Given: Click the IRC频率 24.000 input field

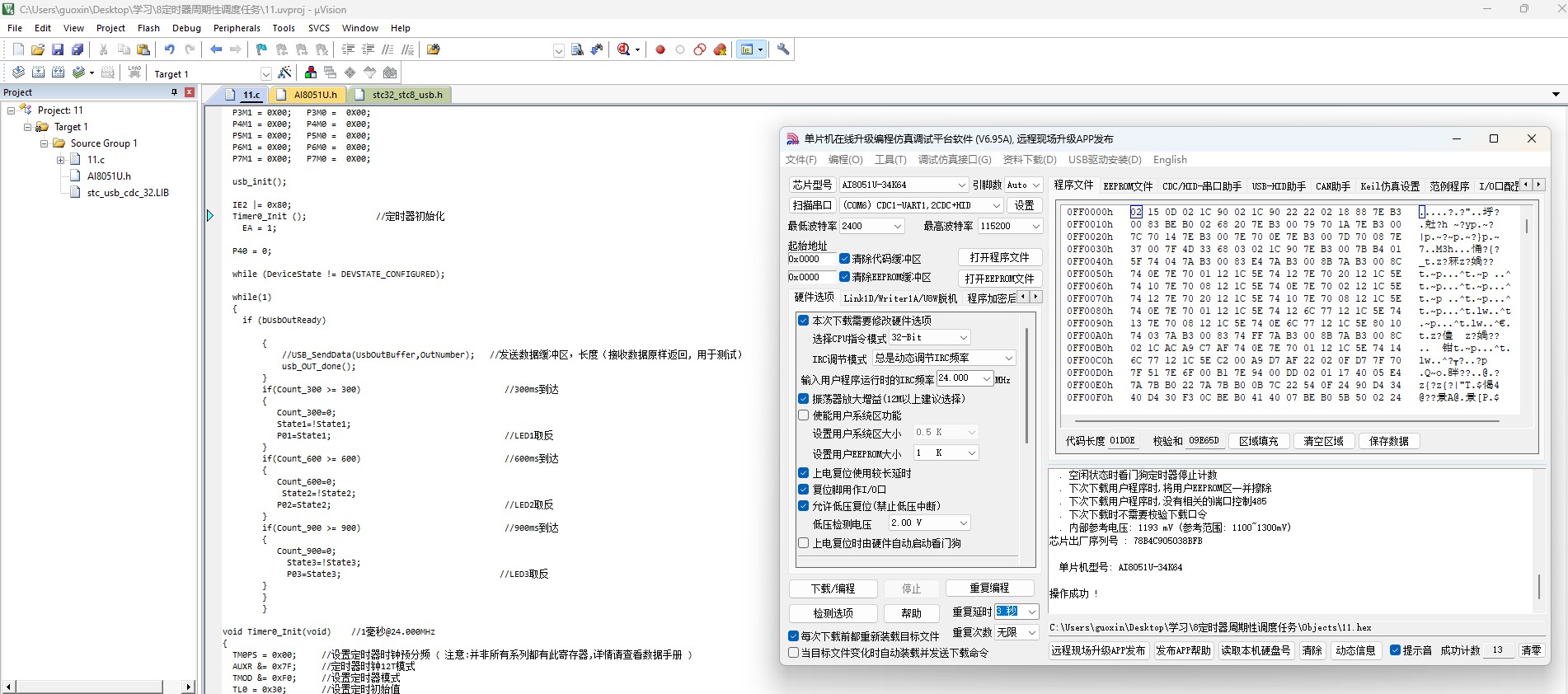Looking at the screenshot, I should pos(965,378).
